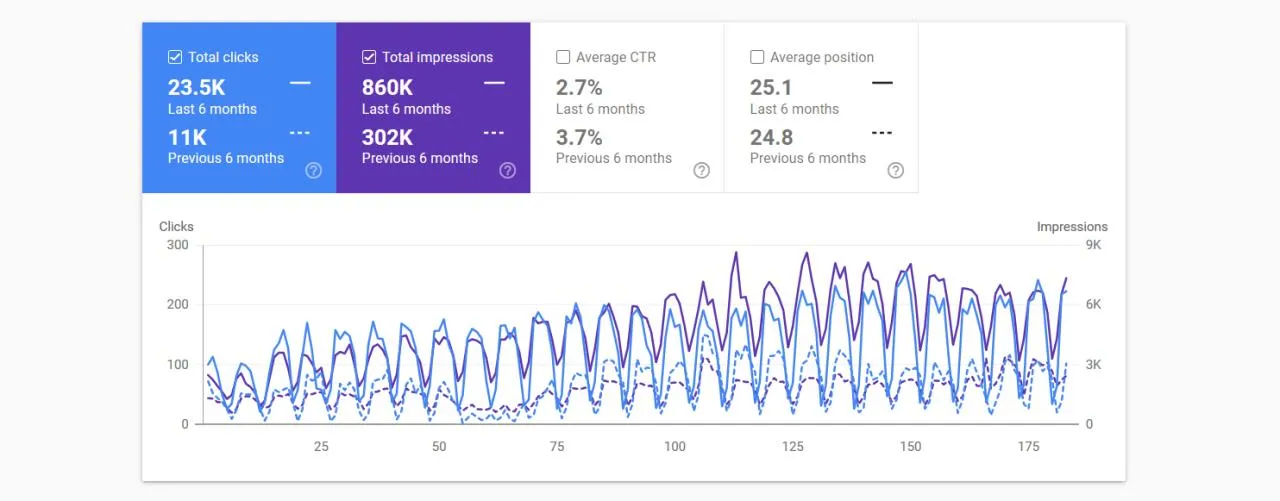Click the 3K impressions axis value

coord(1093,365)
